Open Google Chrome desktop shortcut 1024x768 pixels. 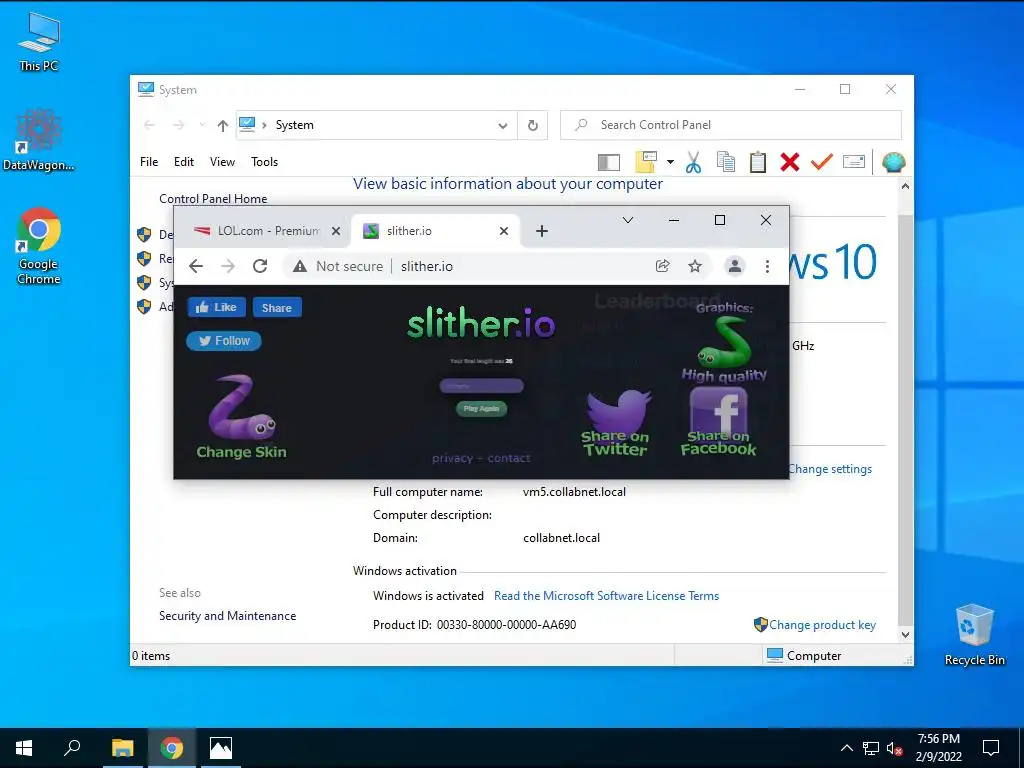39,246
